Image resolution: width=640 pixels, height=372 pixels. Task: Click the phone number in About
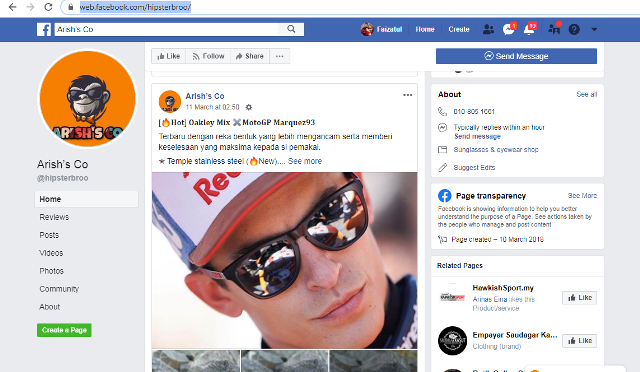click(x=474, y=111)
